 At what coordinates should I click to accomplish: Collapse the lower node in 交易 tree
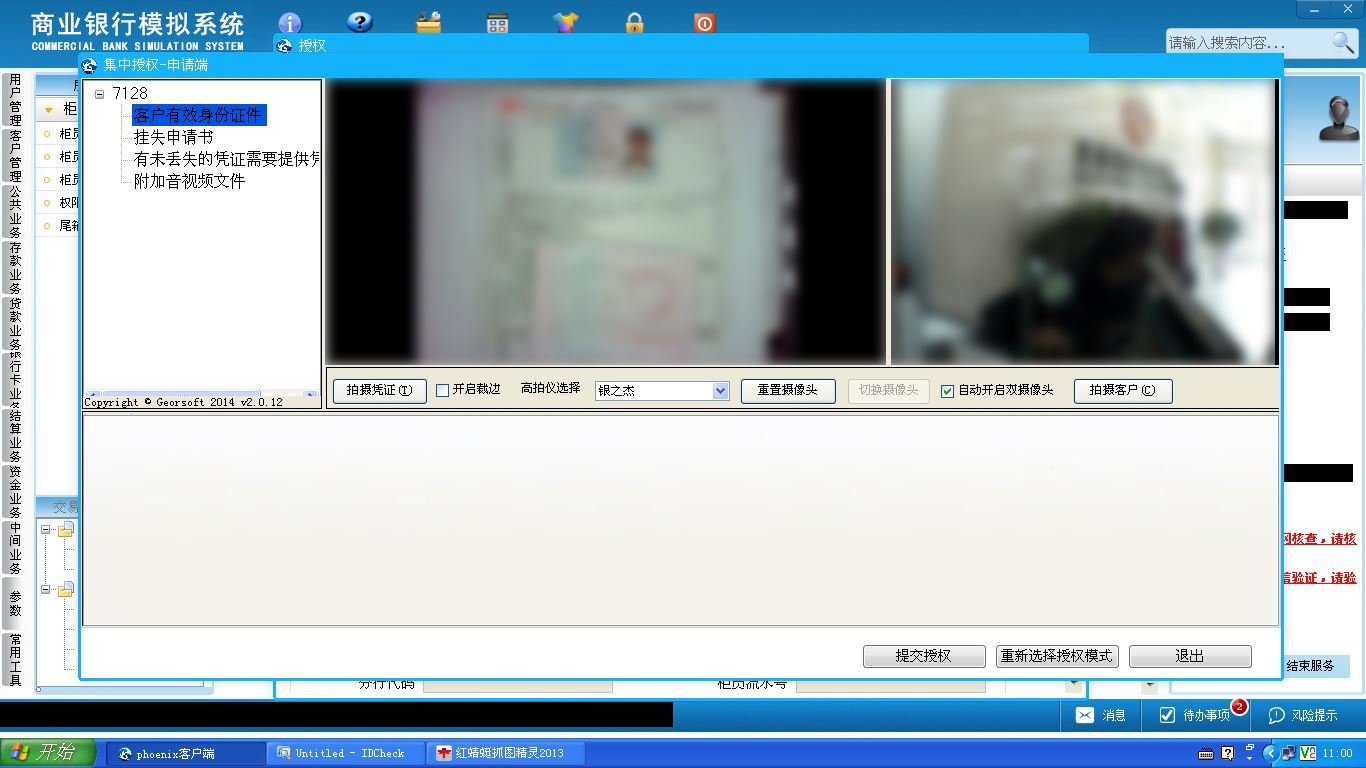tap(46, 590)
